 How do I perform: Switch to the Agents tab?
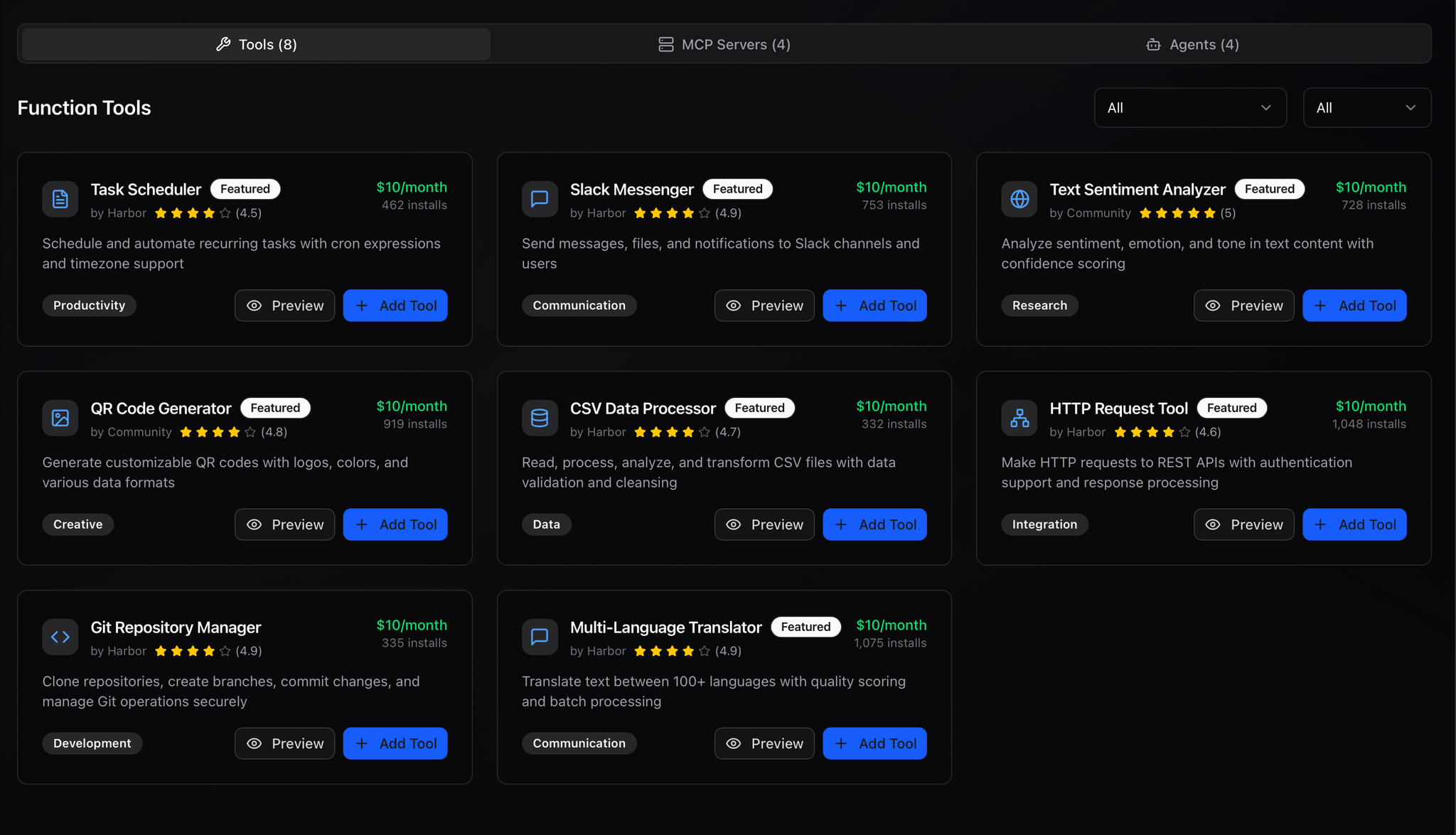[x=1192, y=44]
